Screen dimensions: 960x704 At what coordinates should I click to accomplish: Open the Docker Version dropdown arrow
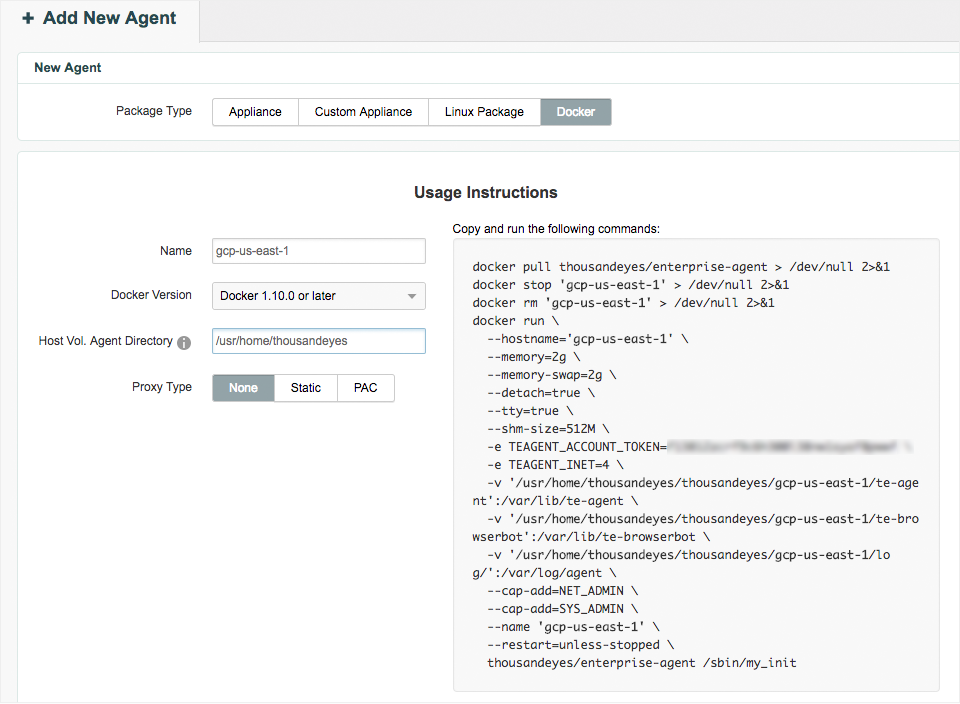[411, 296]
